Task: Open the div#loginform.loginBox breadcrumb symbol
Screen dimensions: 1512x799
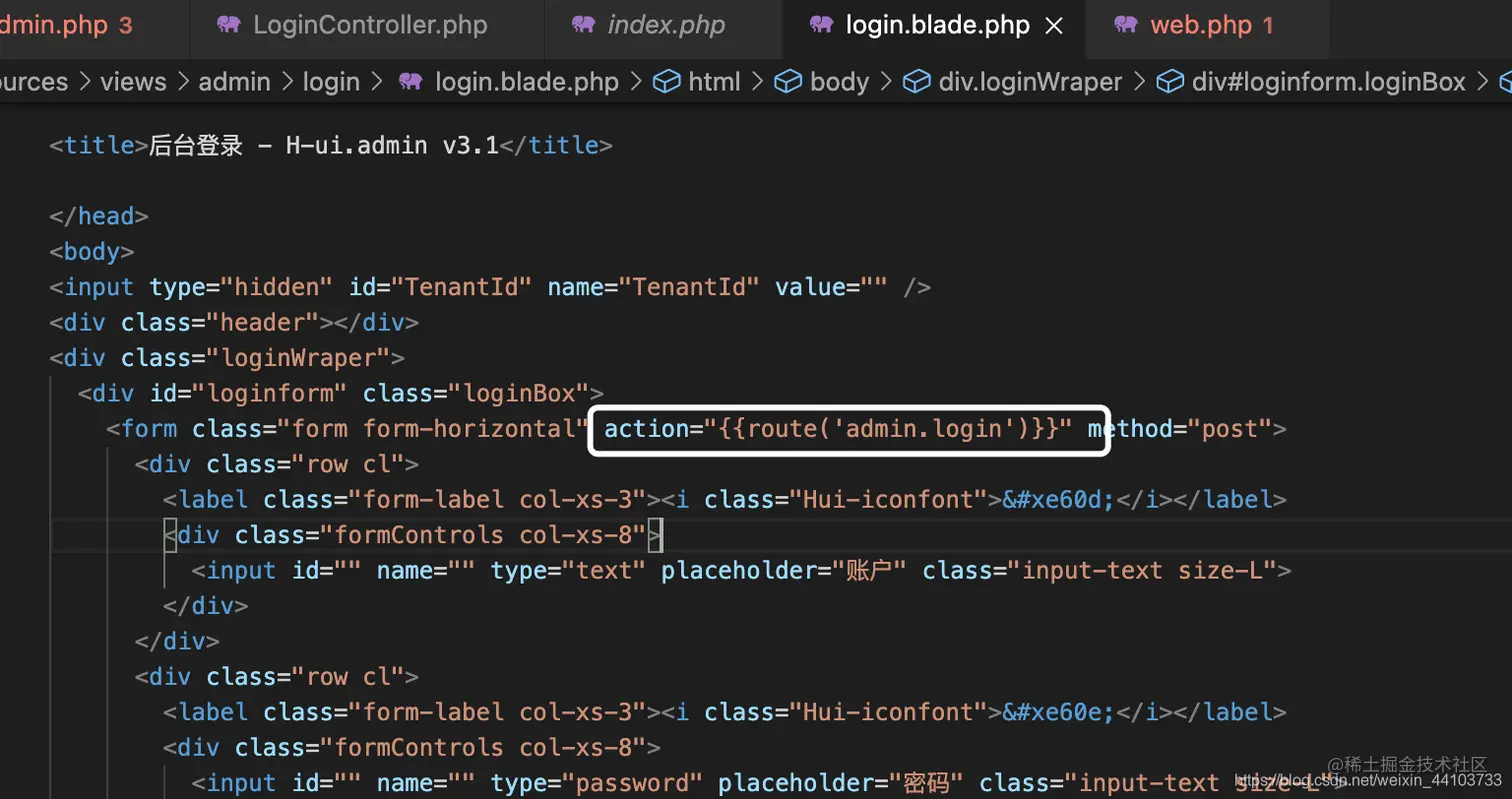Action: coord(1329,81)
